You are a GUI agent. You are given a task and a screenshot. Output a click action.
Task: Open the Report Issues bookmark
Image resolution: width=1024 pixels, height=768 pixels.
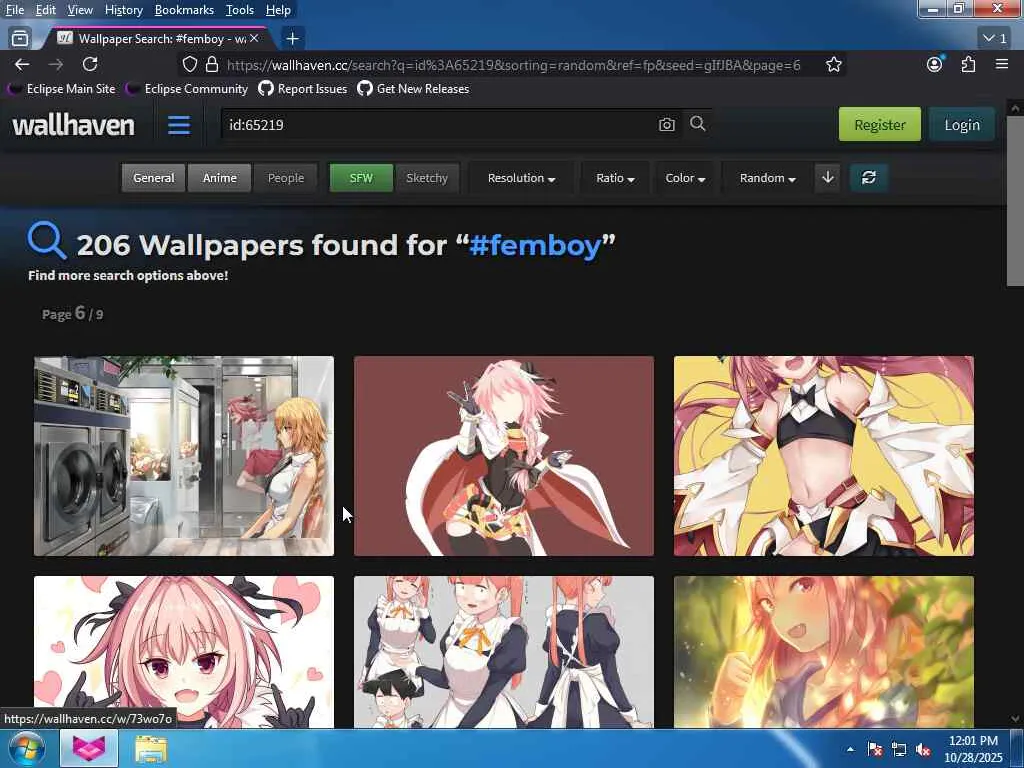(303, 88)
